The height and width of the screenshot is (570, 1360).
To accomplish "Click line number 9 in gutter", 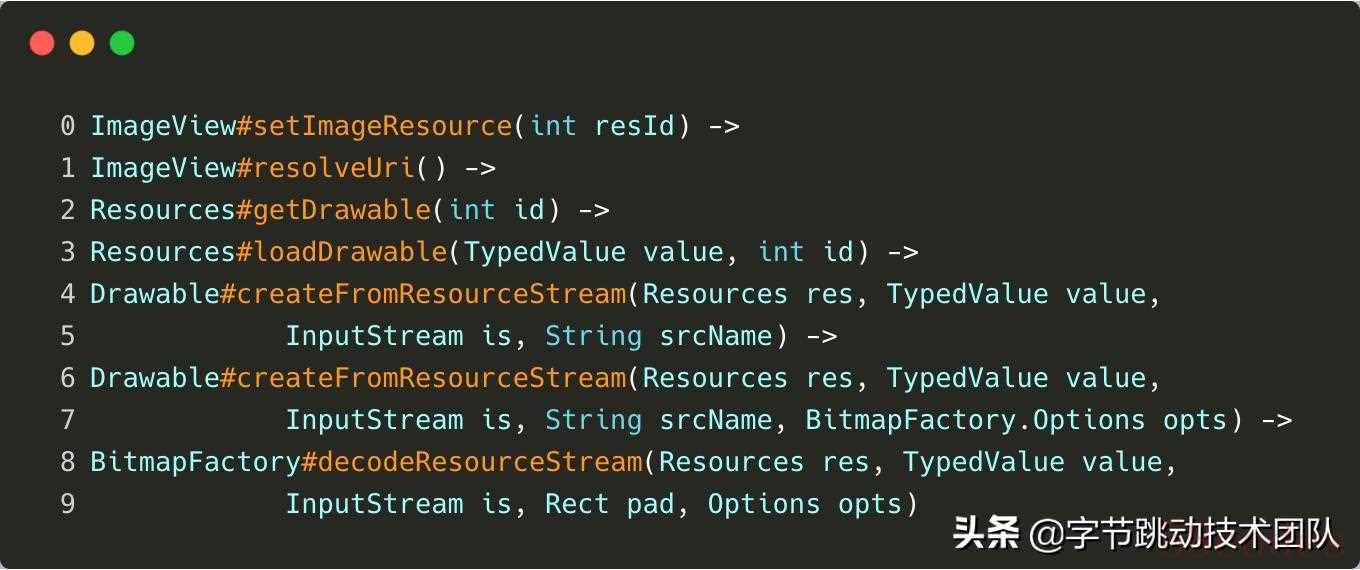I will [x=67, y=504].
